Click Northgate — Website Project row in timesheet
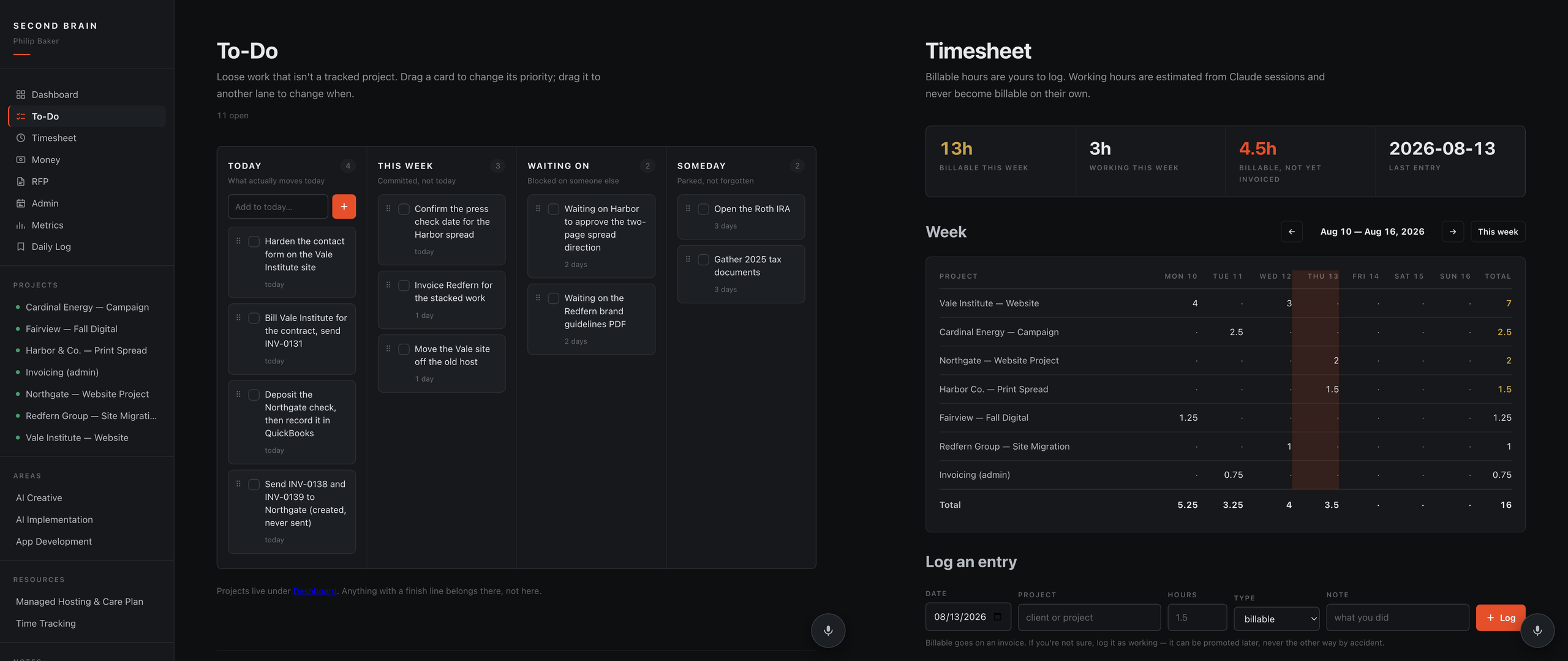1568x661 pixels. coord(1225,361)
